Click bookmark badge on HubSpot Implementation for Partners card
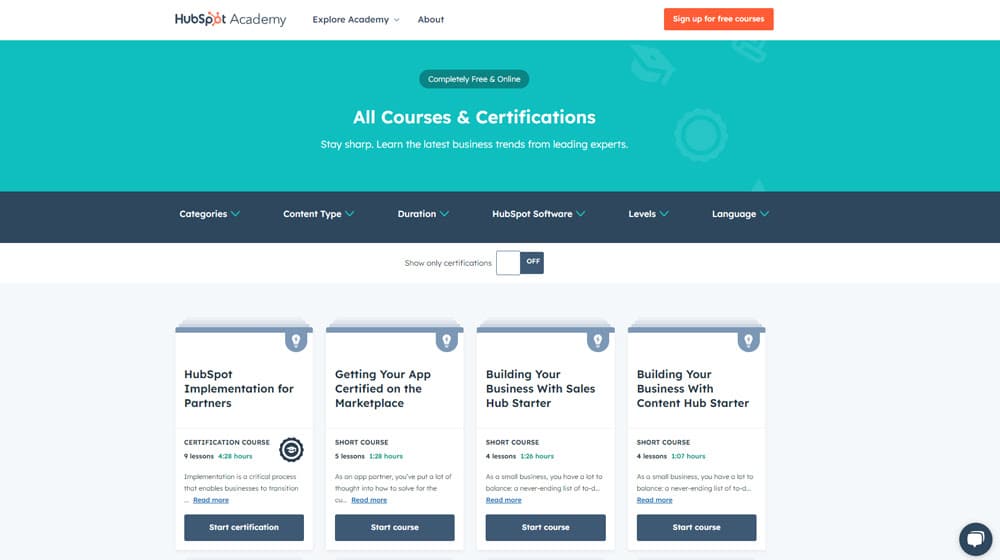 pyautogui.click(x=296, y=341)
